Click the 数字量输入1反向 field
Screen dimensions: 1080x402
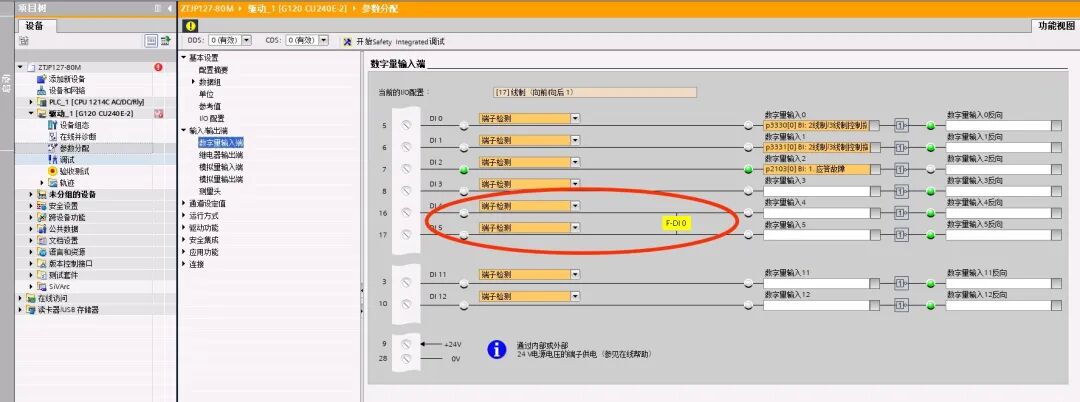[x=999, y=147]
